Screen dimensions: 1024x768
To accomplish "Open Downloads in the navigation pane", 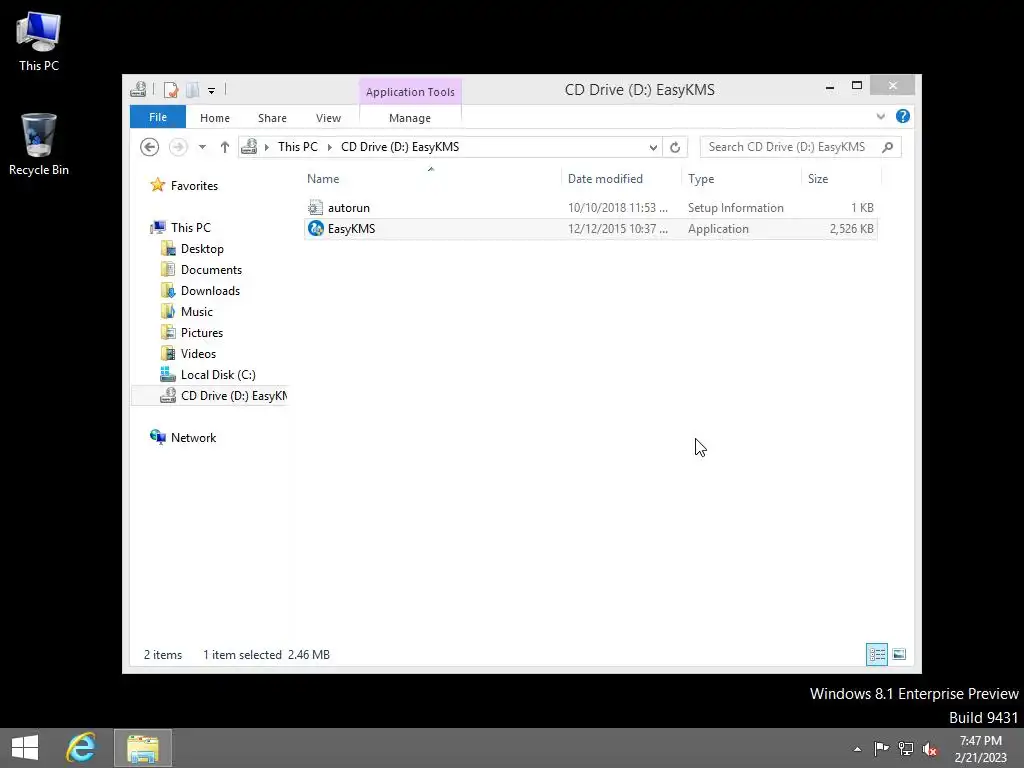I will pyautogui.click(x=210, y=291).
